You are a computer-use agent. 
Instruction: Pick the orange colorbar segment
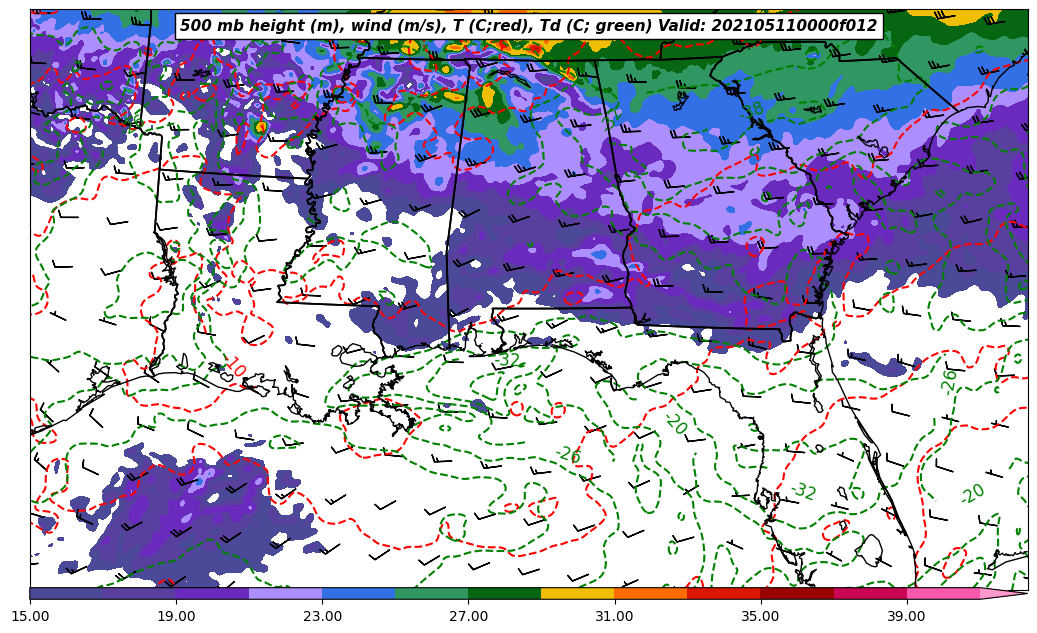point(650,593)
